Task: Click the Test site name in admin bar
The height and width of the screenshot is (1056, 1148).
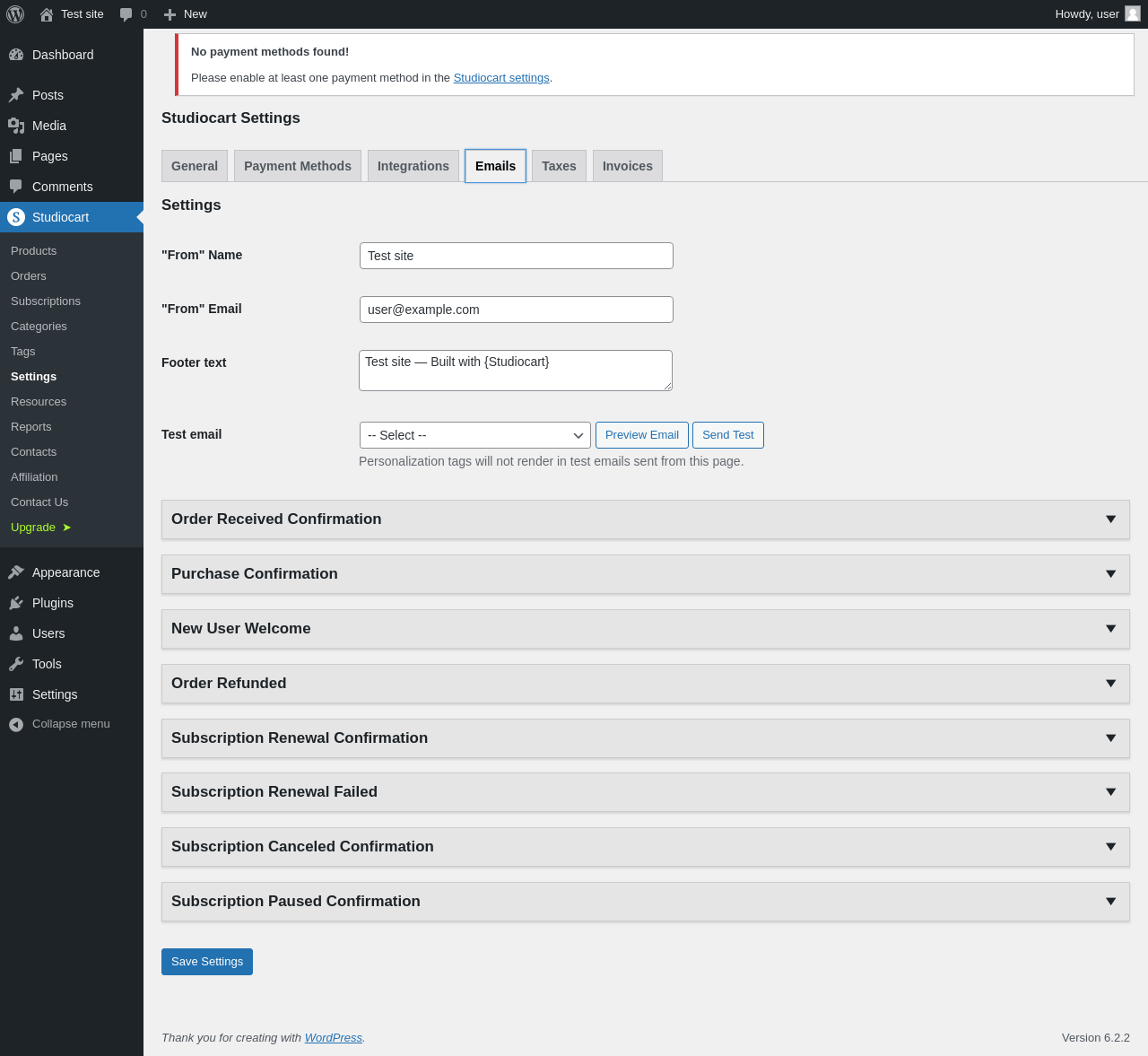Action: [83, 14]
